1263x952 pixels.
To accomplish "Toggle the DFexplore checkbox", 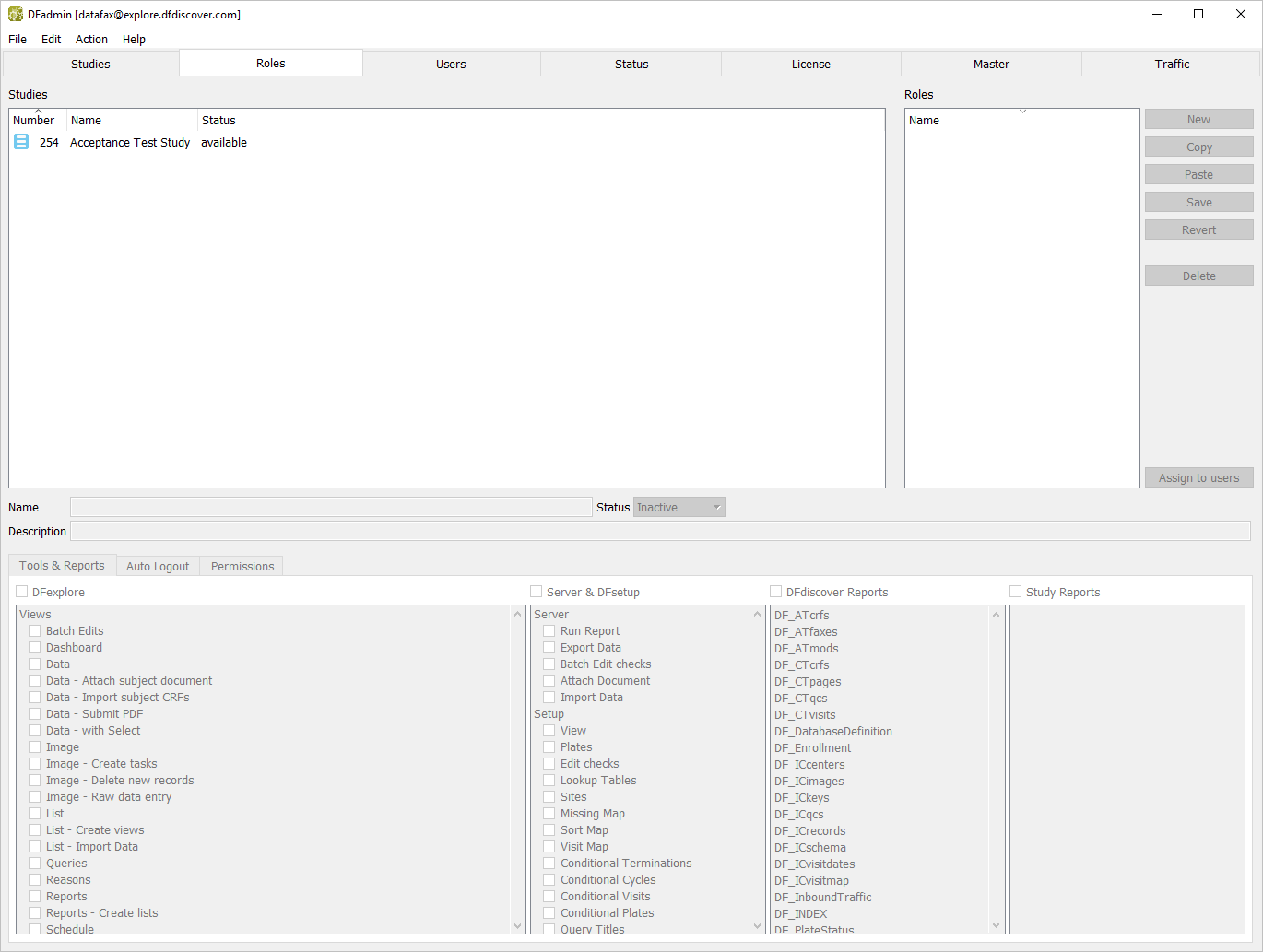I will tap(22, 592).
